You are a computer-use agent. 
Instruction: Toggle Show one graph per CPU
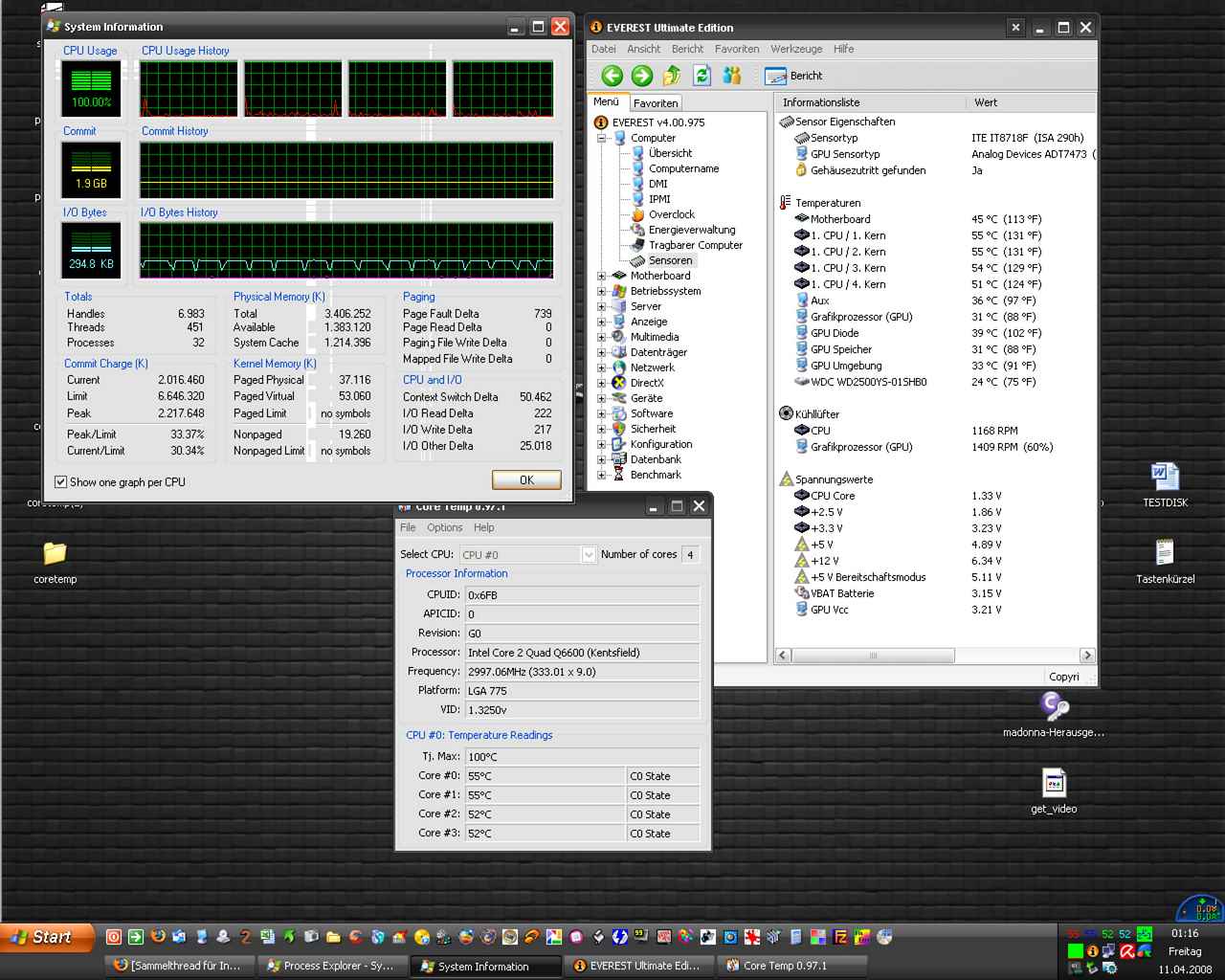tap(61, 482)
